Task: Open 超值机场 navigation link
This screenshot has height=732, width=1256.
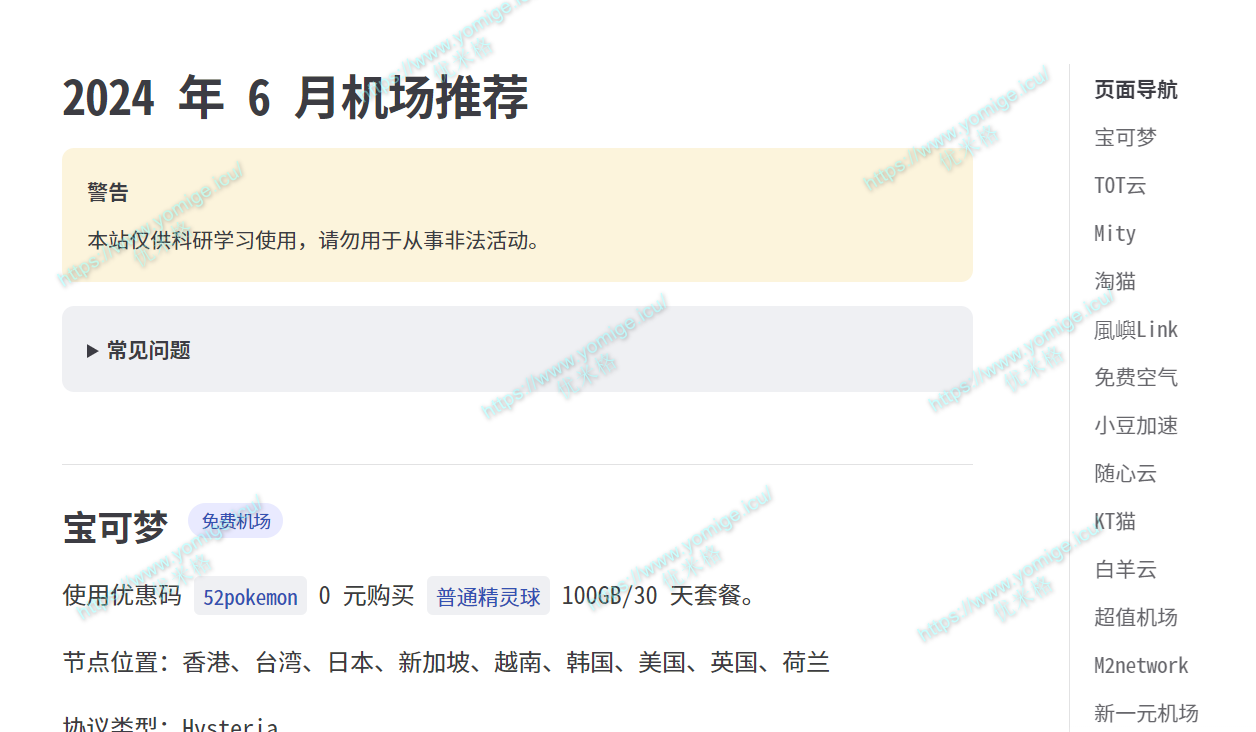Action: [1136, 618]
